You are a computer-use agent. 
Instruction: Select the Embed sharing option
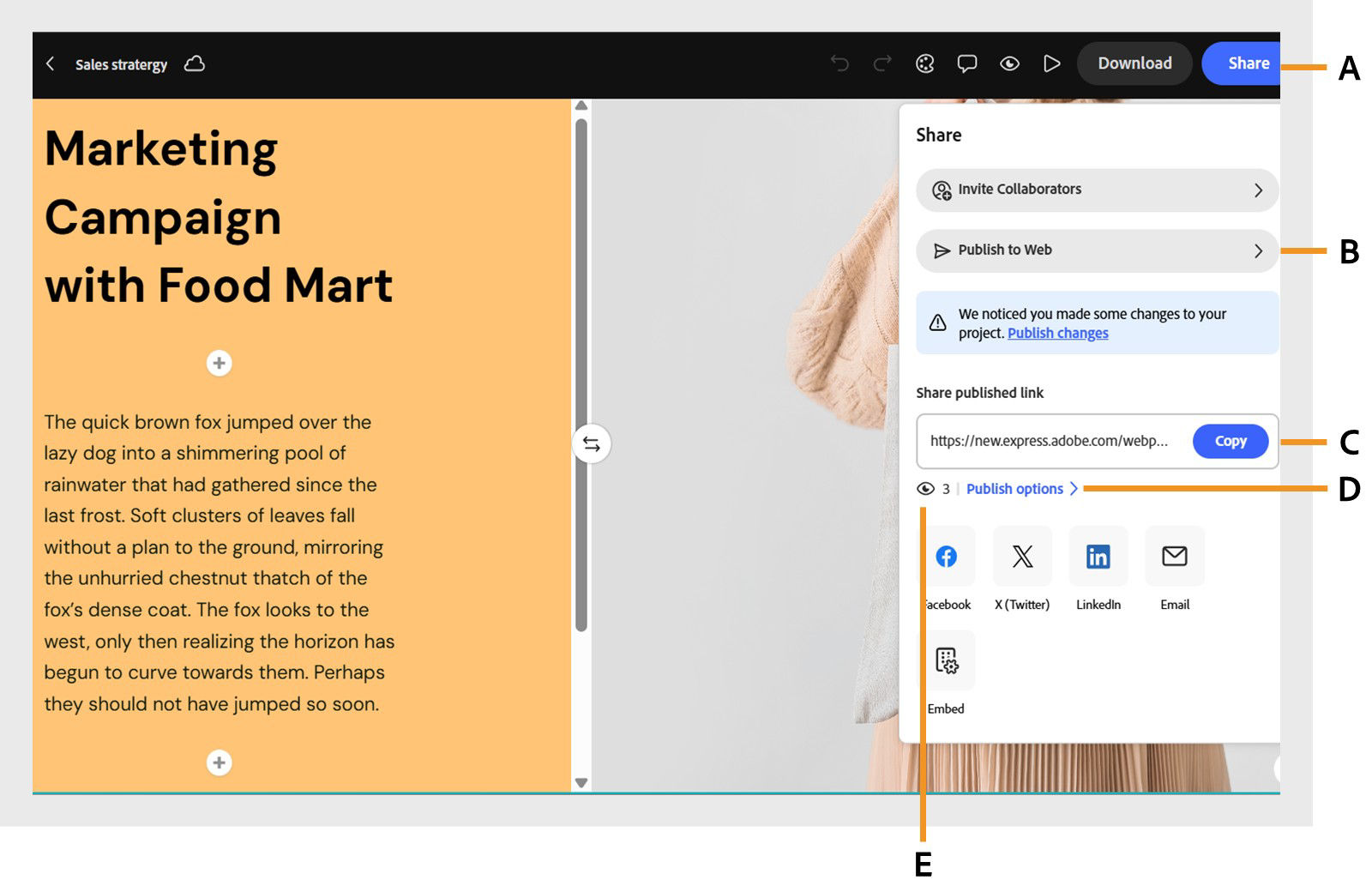[x=947, y=660]
